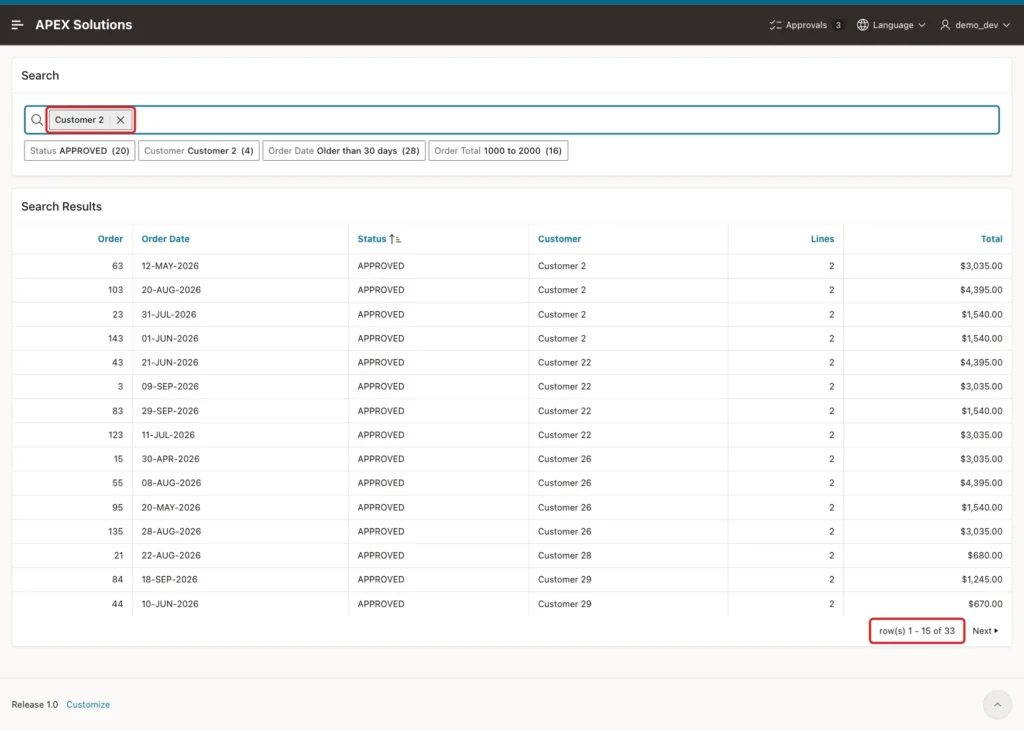Sort by the Lines column header

click(822, 239)
